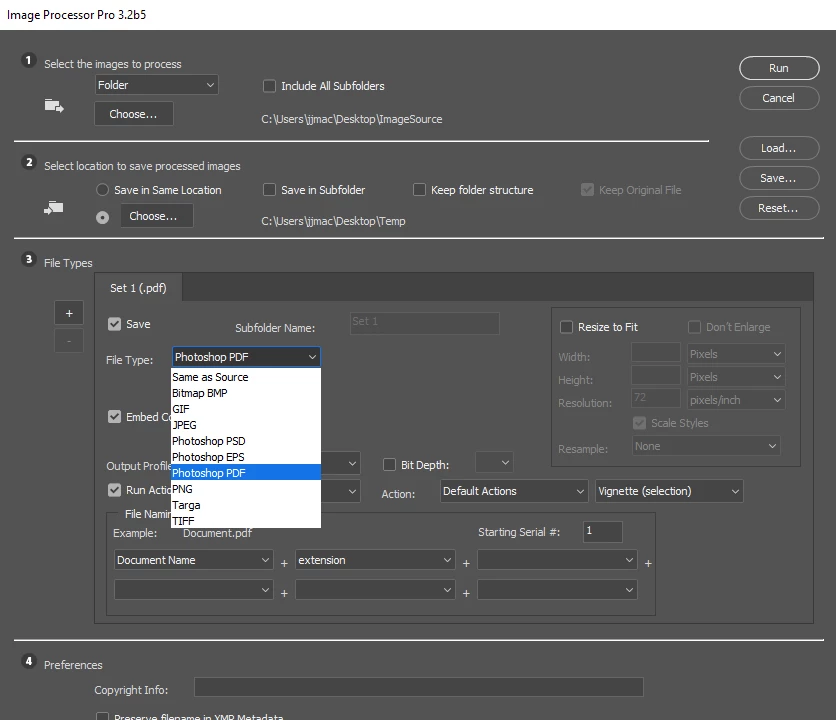The width and height of the screenshot is (836, 720).
Task: Open the Document Name naming dropdown
Action: tap(194, 560)
